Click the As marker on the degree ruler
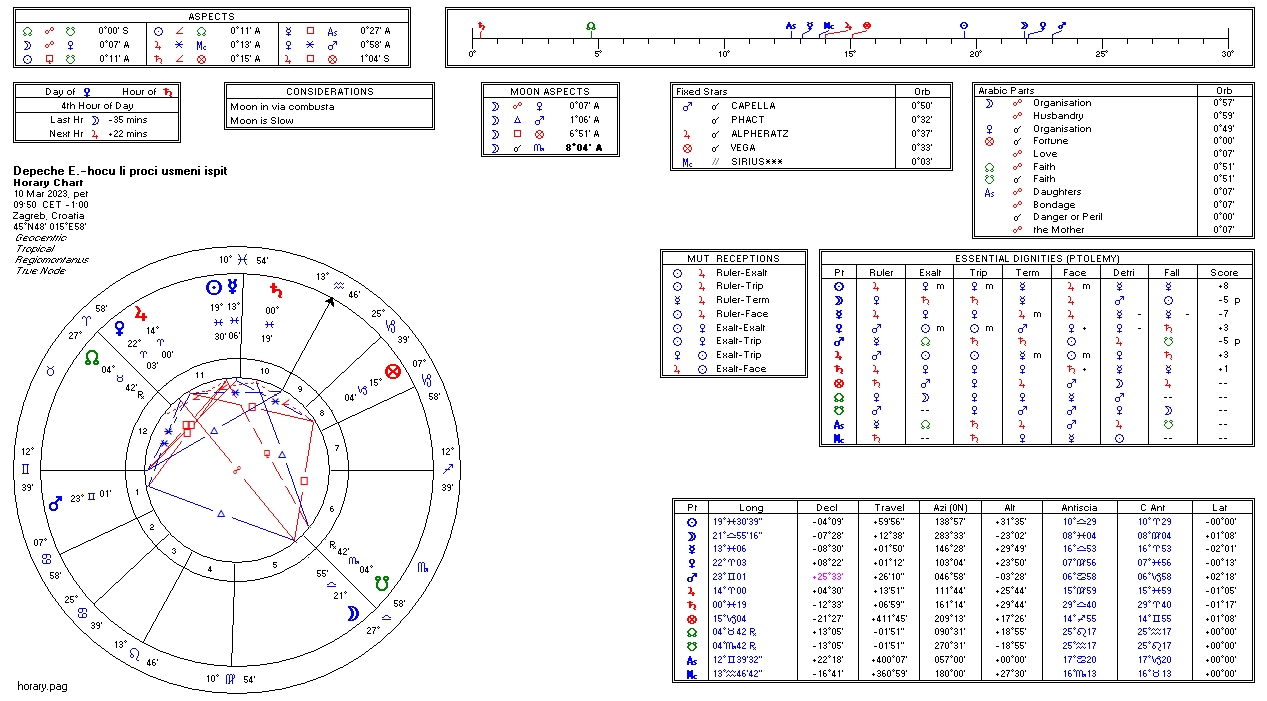Image resolution: width=1267 pixels, height=701 pixels. point(791,26)
